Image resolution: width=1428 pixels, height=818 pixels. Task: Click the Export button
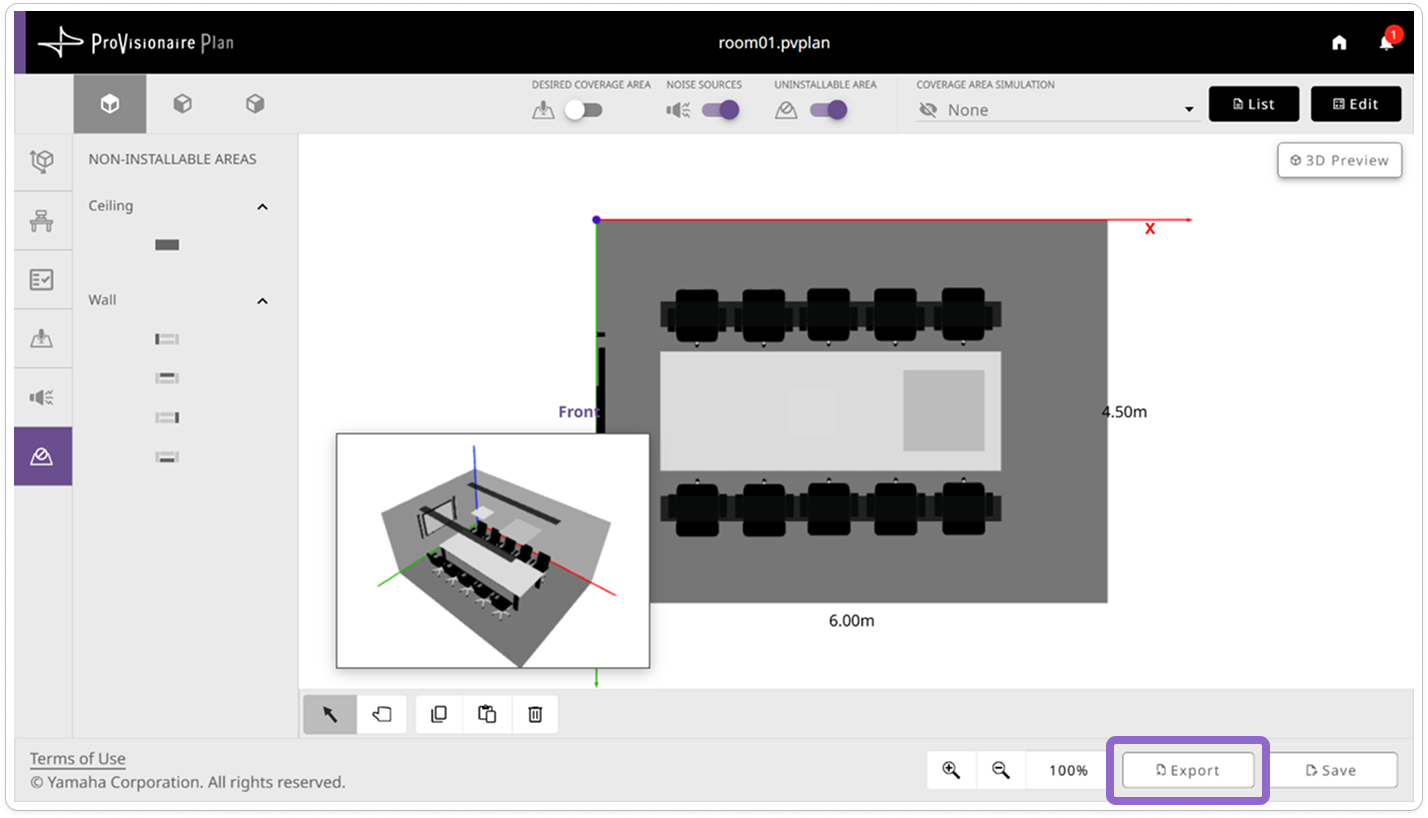[x=1188, y=770]
